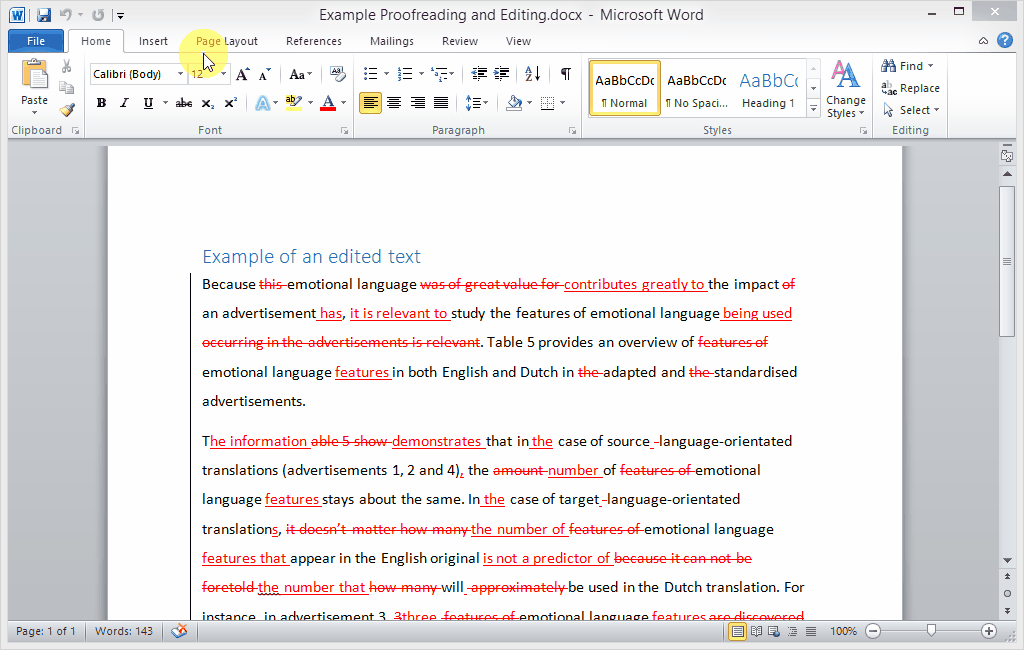Open the proofing errors icon in status bar
Image resolution: width=1024 pixels, height=650 pixels.
coord(179,631)
